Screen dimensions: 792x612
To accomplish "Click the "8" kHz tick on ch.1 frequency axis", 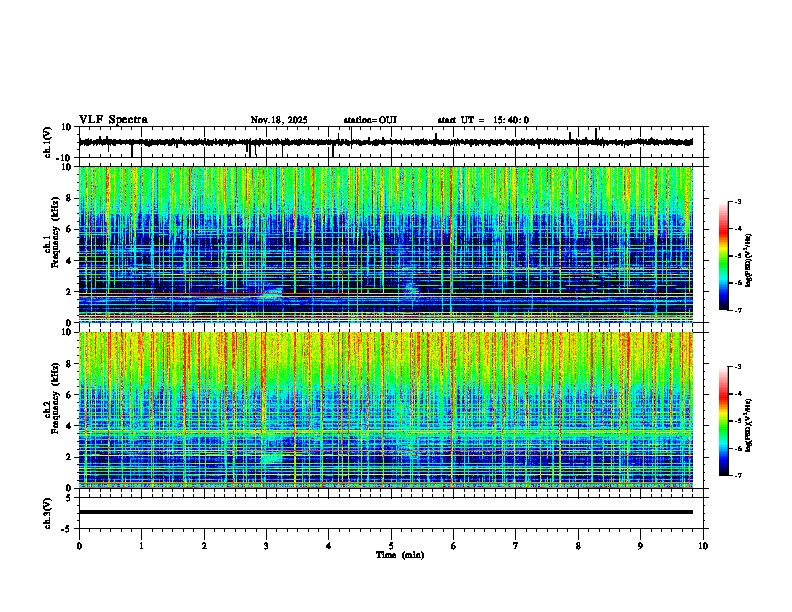I will 70,198.
